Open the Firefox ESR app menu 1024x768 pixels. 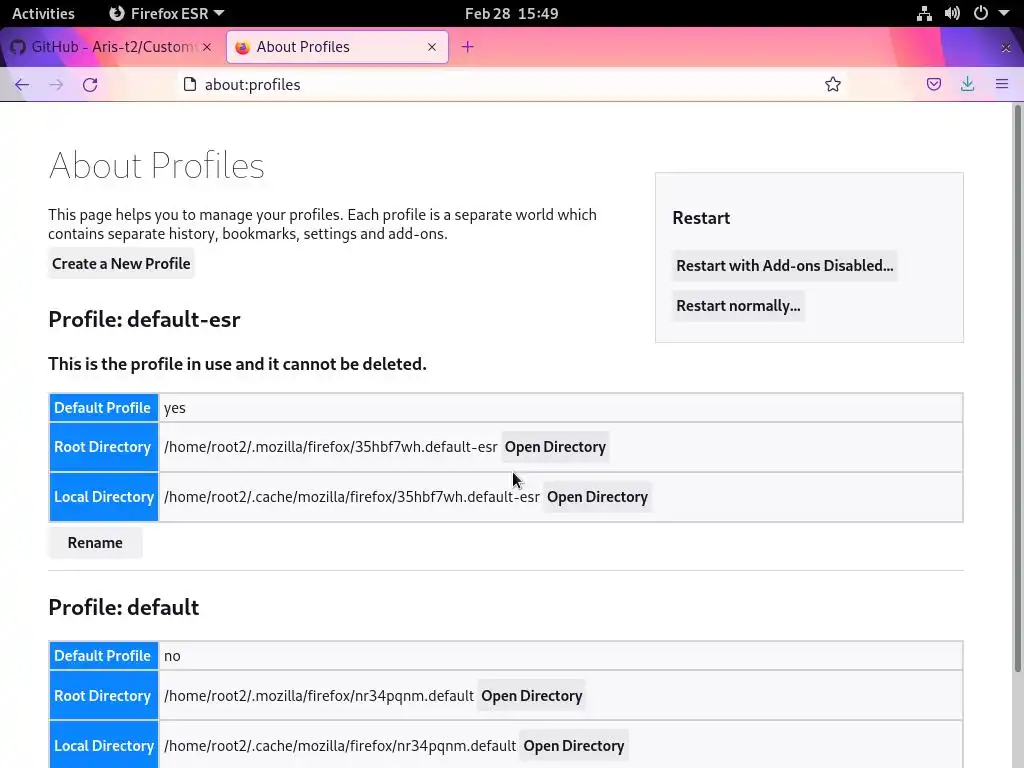[x=167, y=13]
